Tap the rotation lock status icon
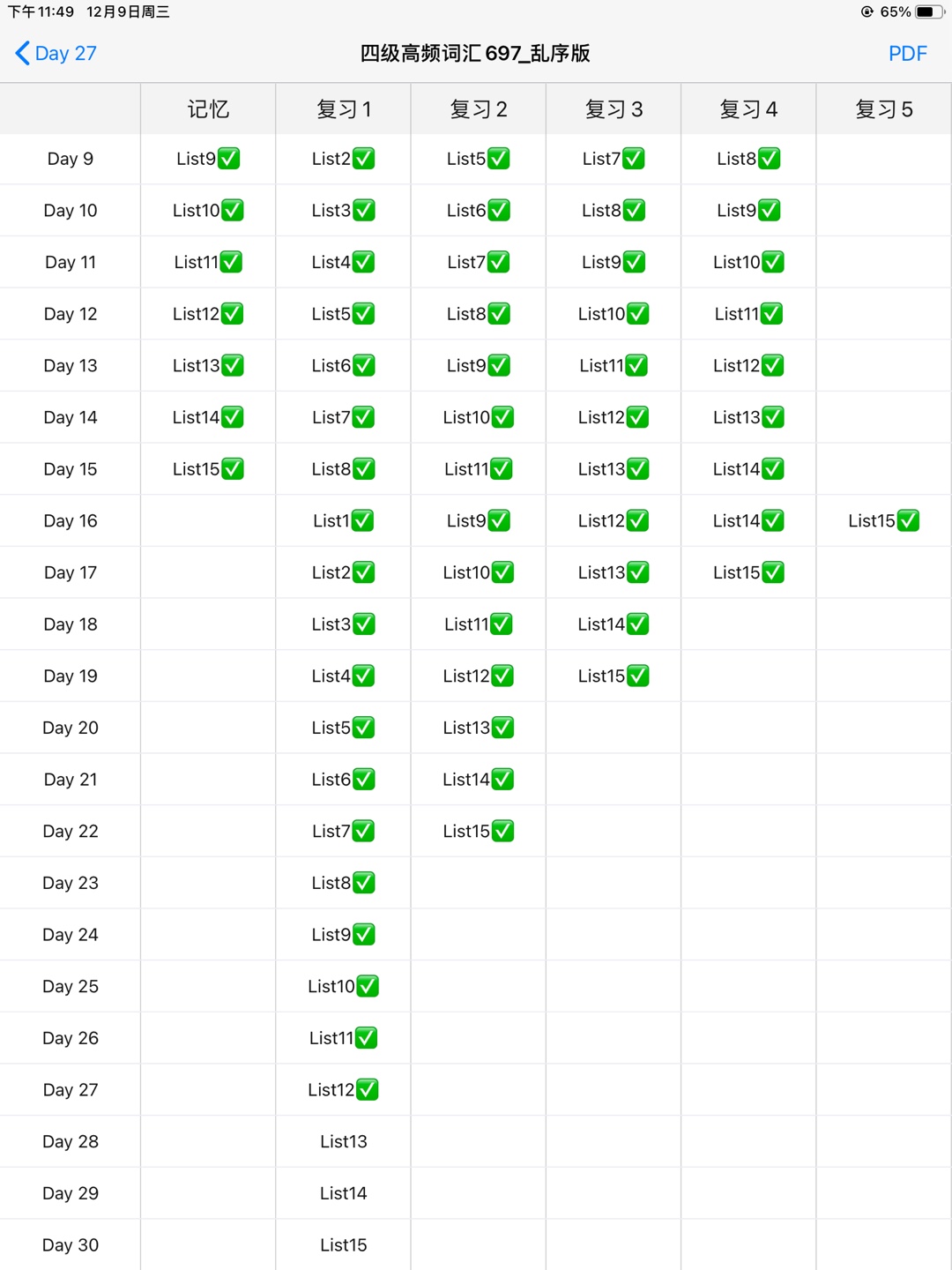This screenshot has height=1270, width=952. click(x=867, y=11)
